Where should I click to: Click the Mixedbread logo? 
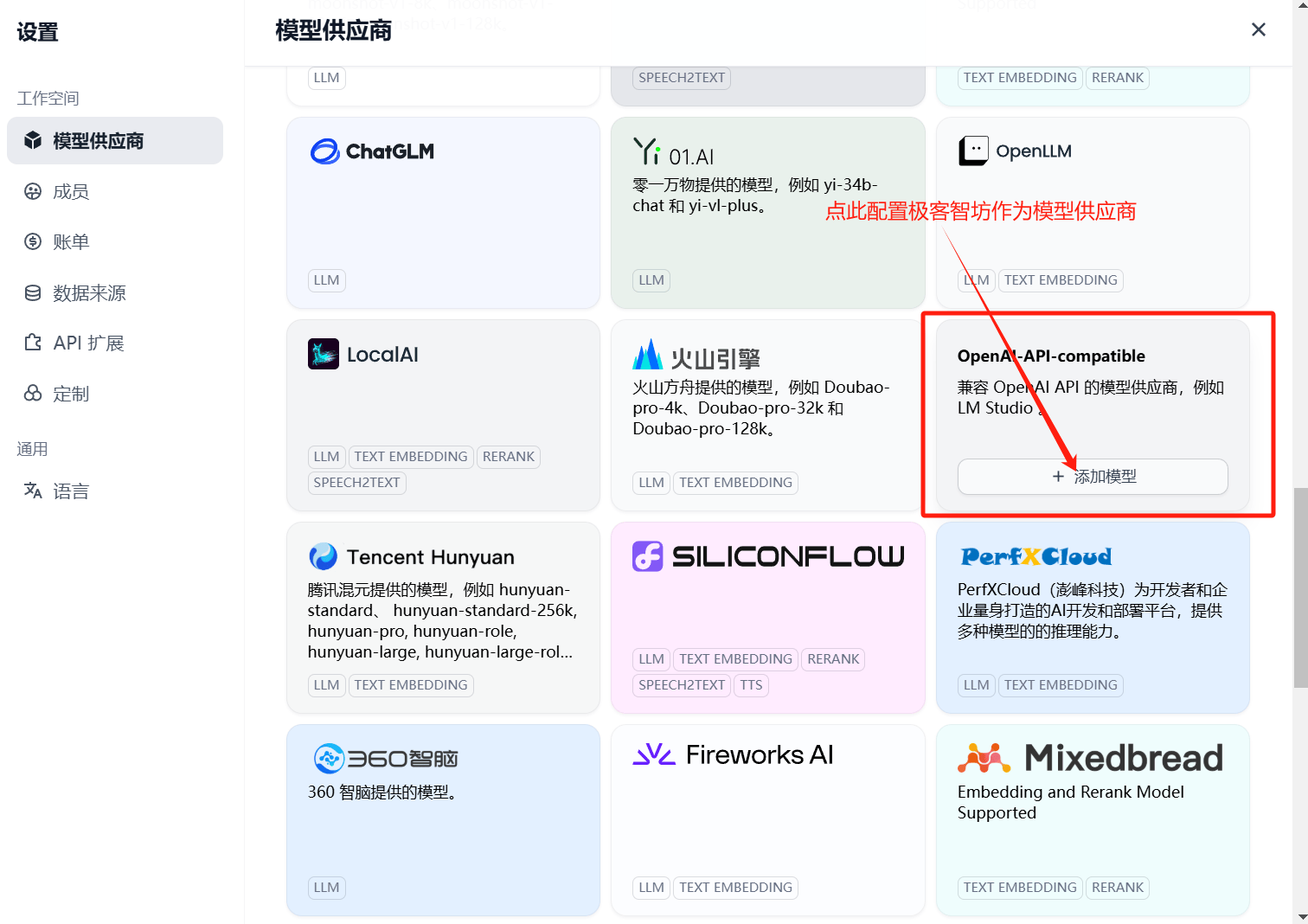tap(1090, 758)
